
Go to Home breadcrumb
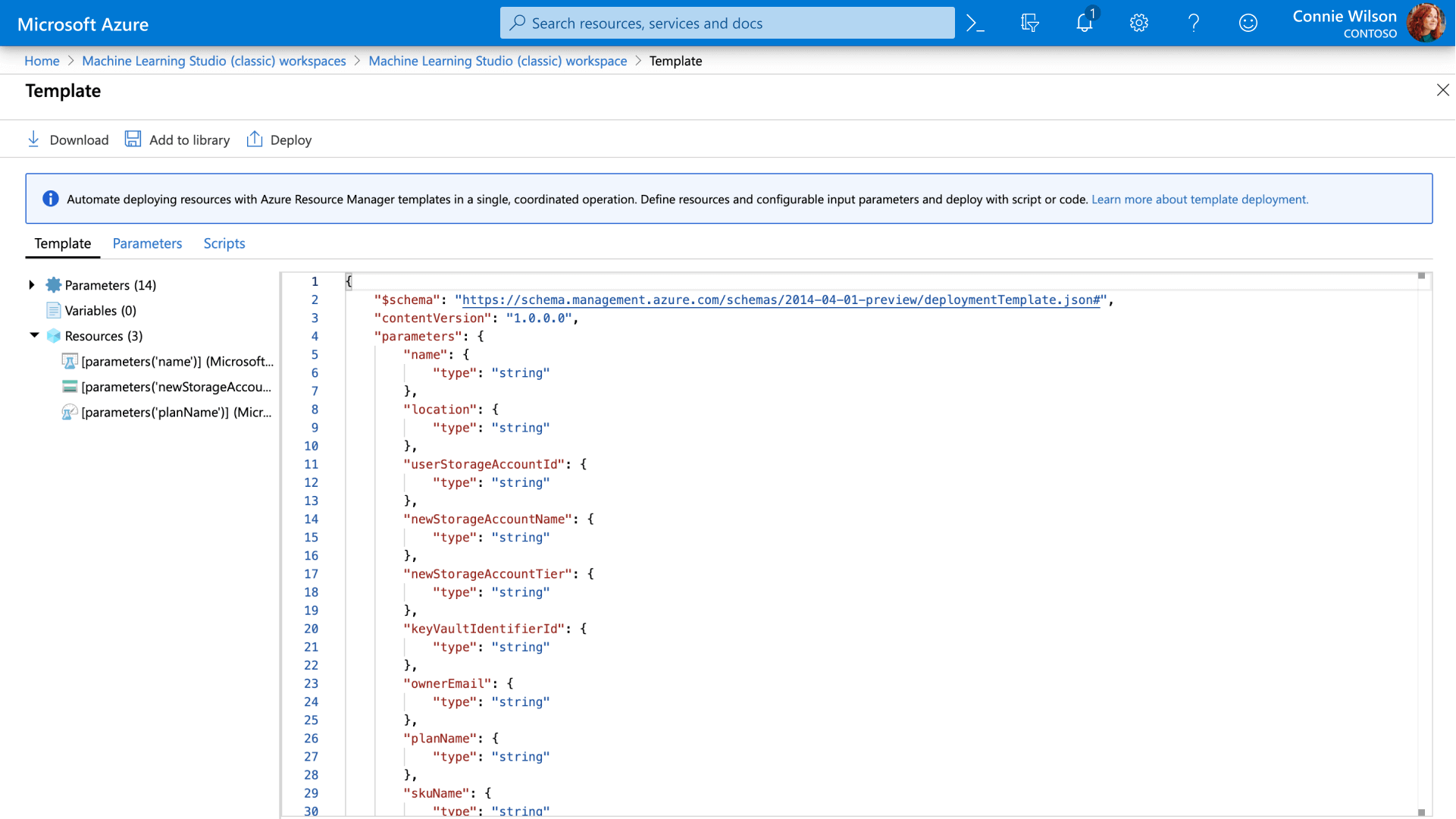[x=42, y=61]
